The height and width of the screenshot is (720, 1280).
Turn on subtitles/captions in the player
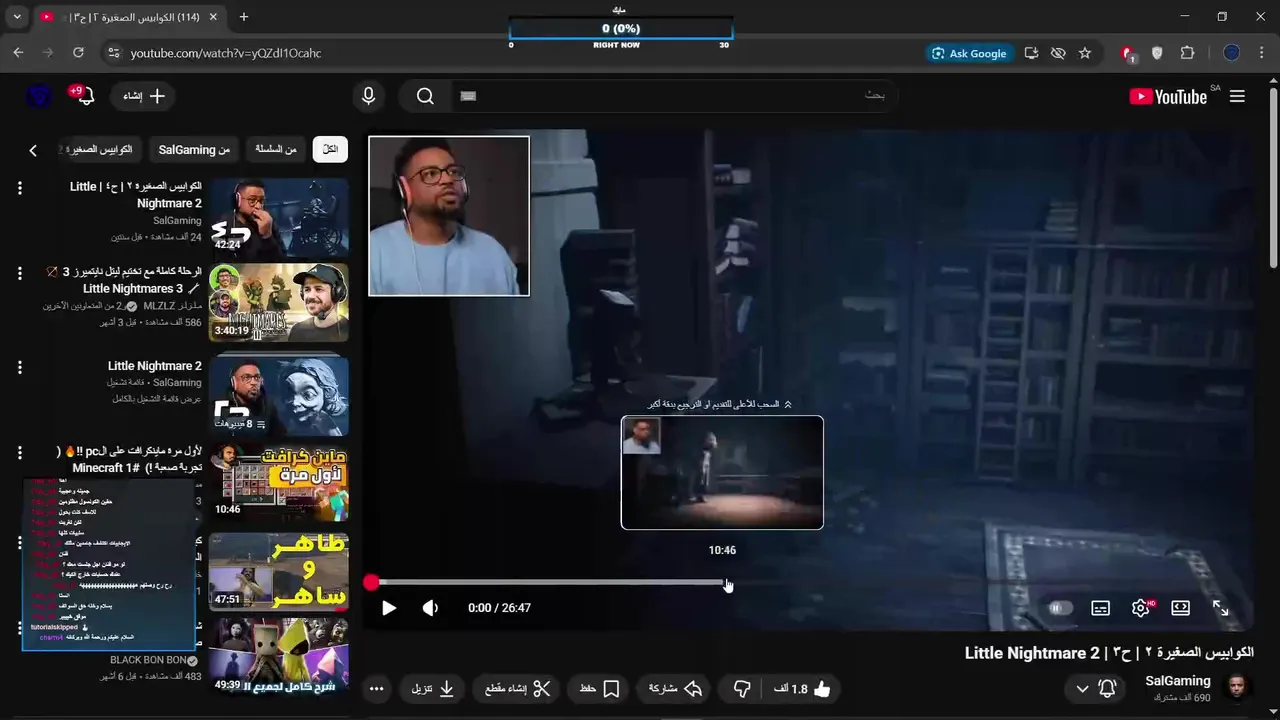pyautogui.click(x=1100, y=608)
